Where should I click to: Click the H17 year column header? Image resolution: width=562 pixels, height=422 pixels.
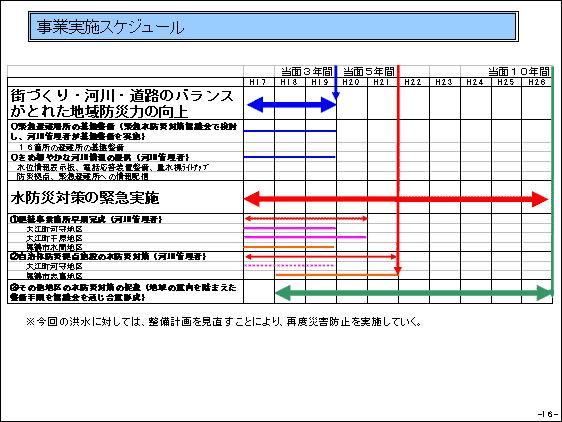[258, 82]
